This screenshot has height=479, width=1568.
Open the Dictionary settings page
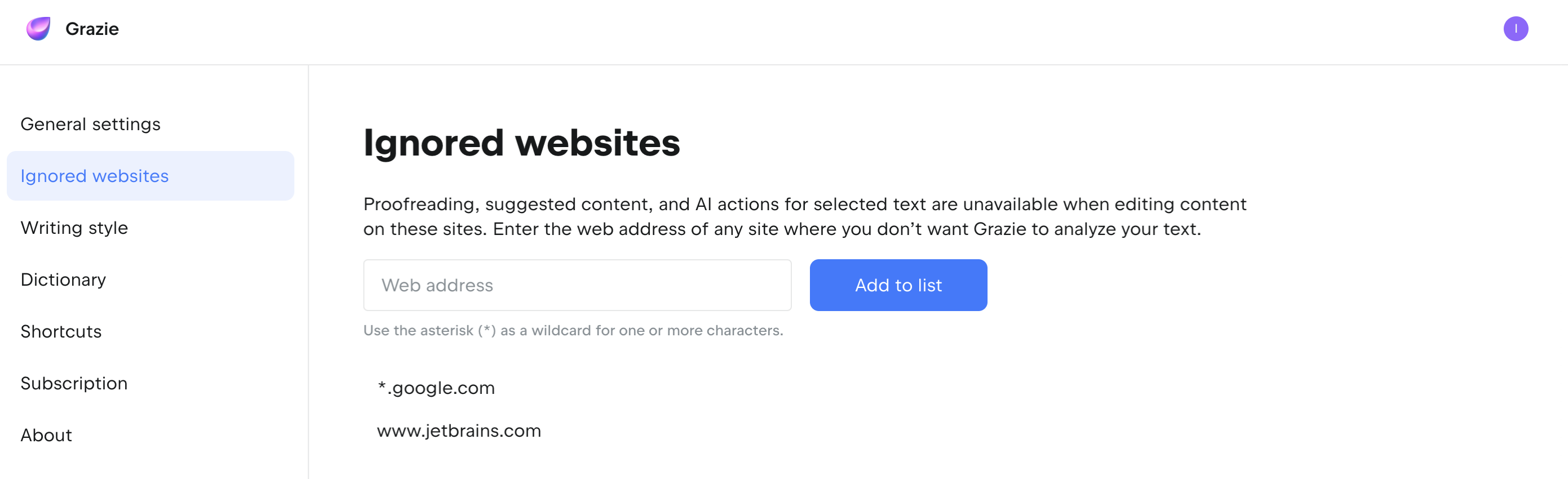63,280
